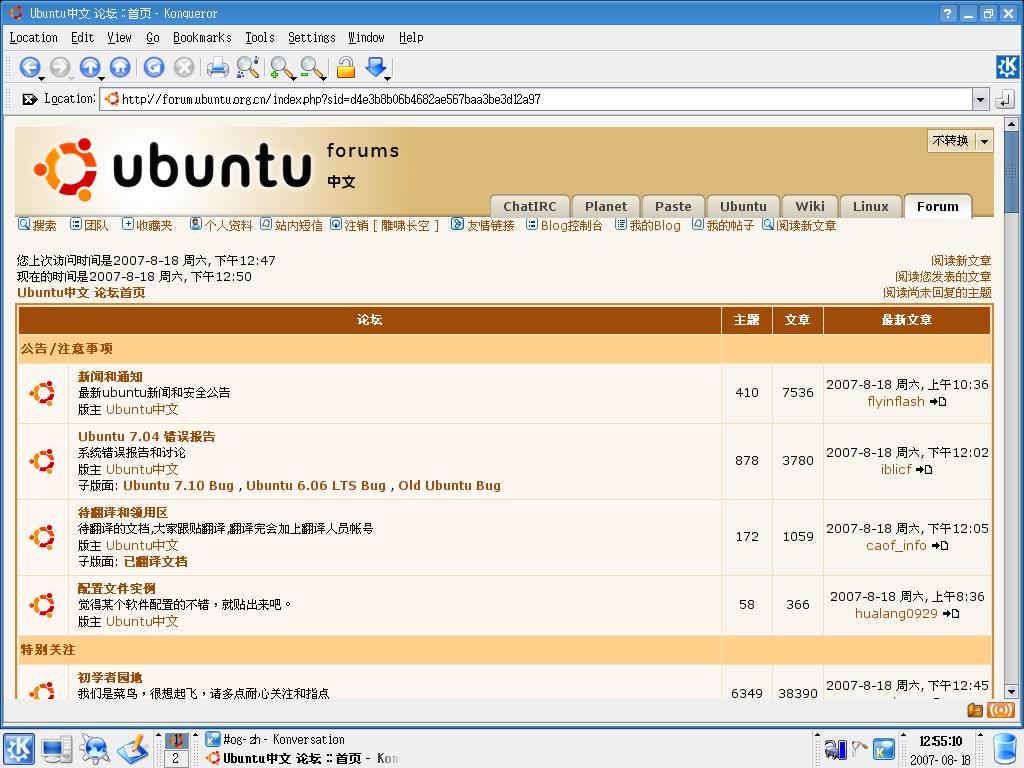Open latest post icon beside iblicf

(x=924, y=470)
